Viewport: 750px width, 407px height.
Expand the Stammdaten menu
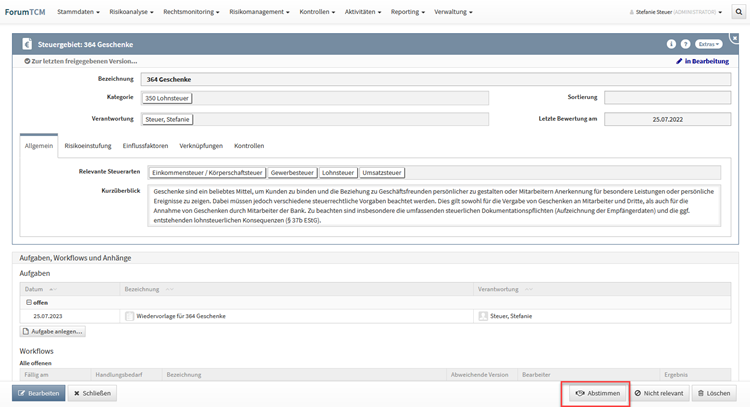83,13
